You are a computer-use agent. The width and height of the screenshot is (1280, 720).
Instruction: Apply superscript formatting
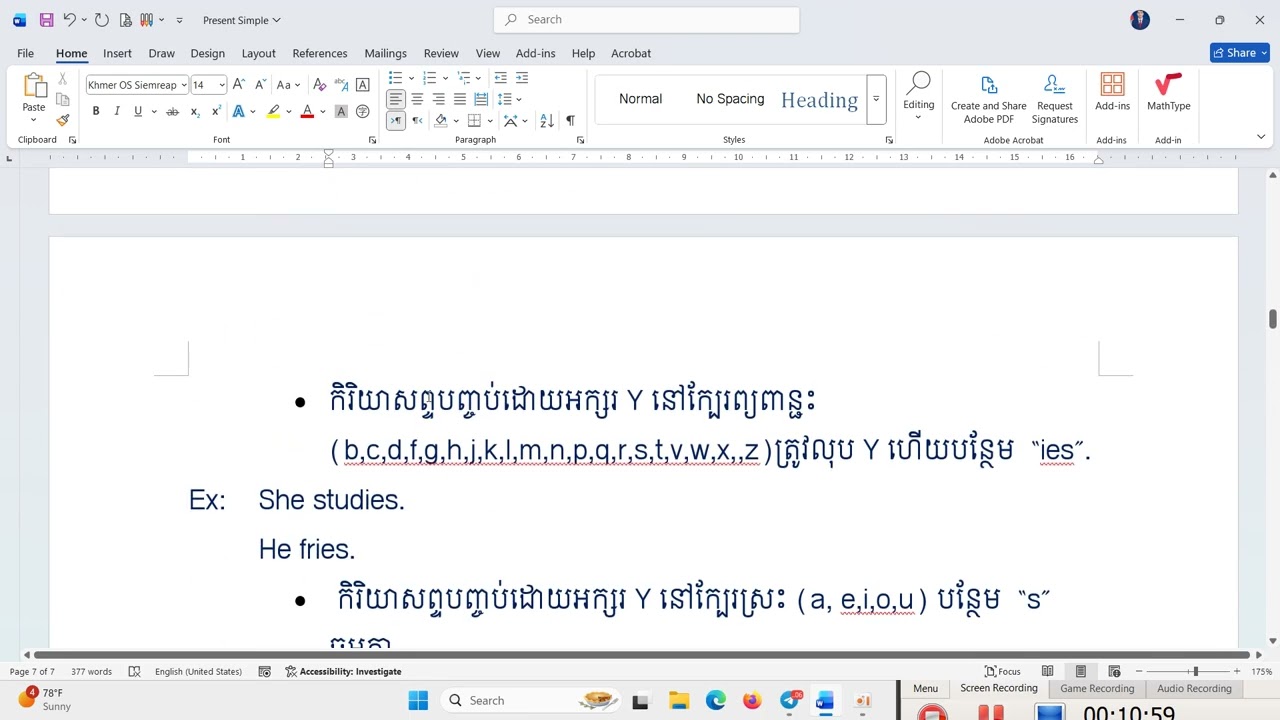click(x=216, y=111)
